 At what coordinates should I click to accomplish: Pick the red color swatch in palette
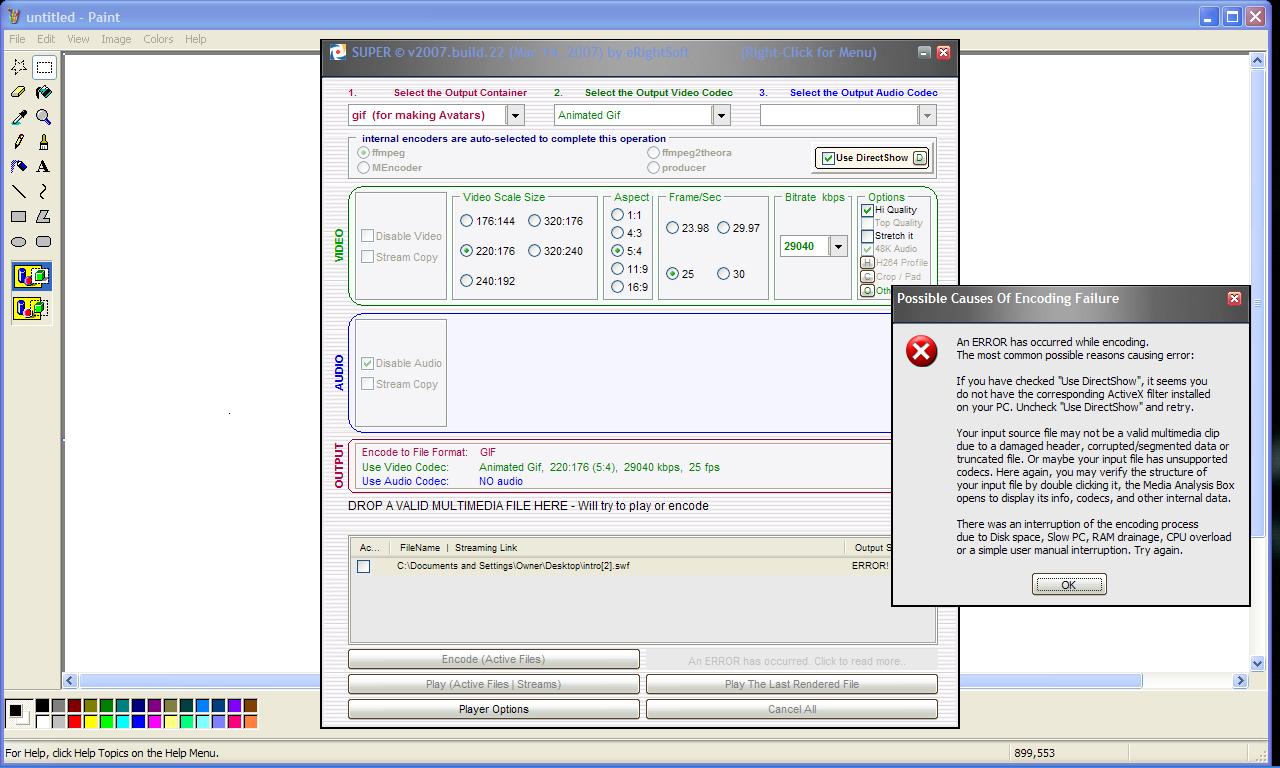coord(75,721)
